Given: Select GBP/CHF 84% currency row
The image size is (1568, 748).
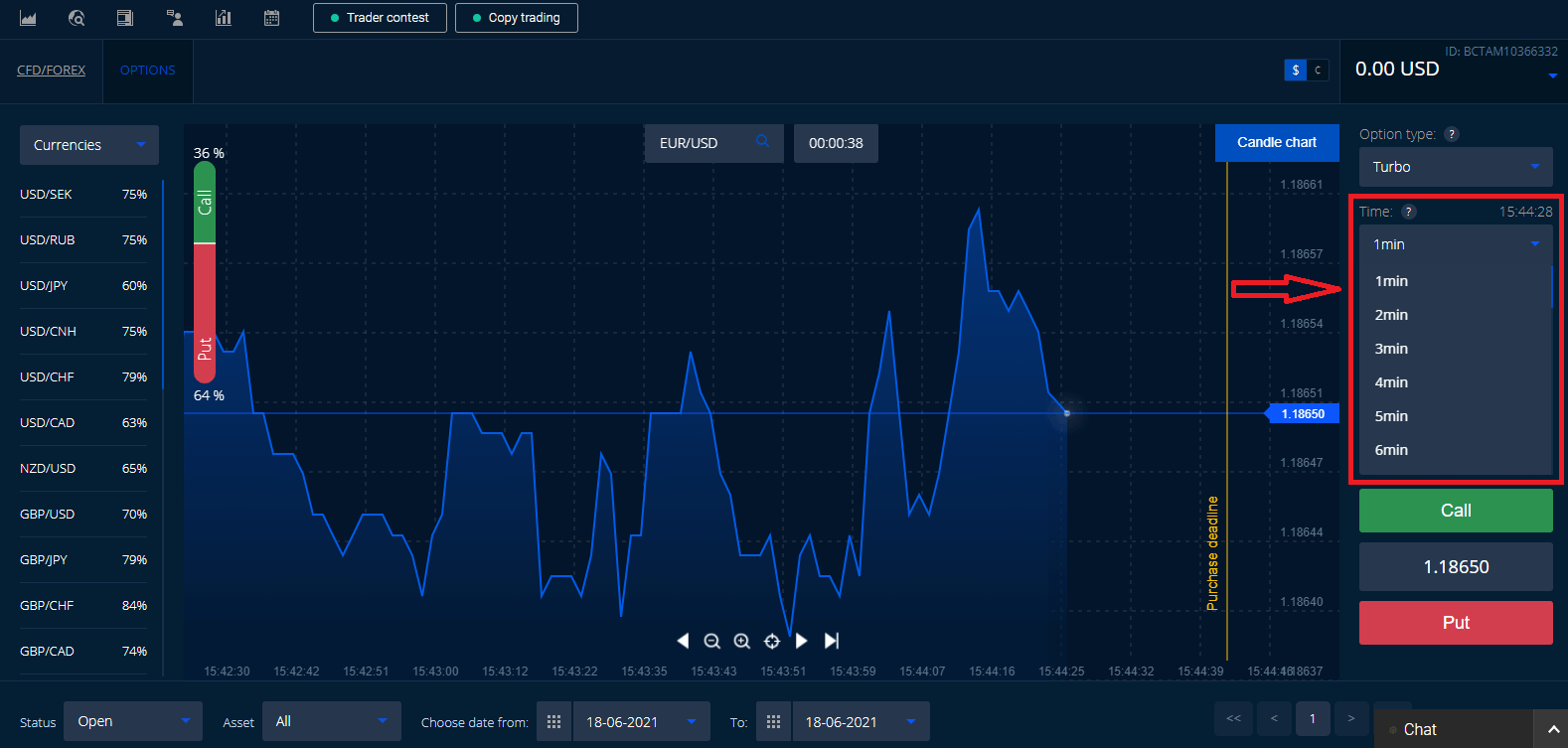Looking at the screenshot, I should 83,606.
